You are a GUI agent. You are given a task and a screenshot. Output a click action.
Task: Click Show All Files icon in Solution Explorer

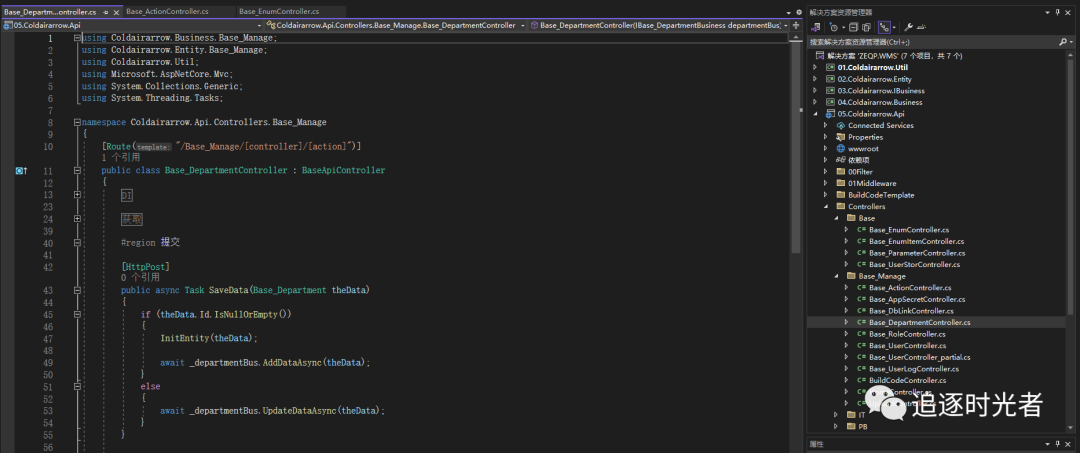(866, 28)
